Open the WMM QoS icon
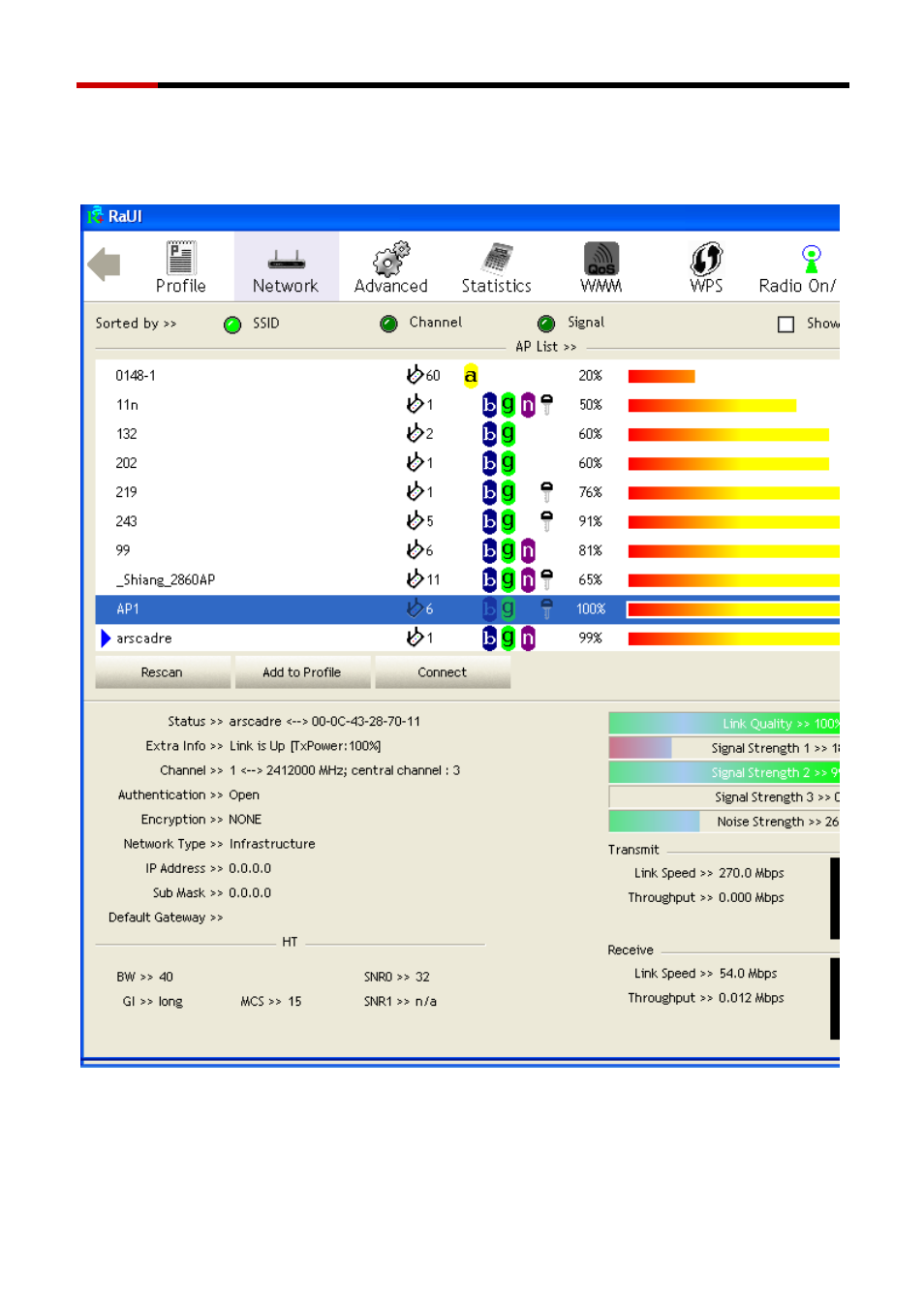The image size is (924, 1308). click(x=601, y=259)
